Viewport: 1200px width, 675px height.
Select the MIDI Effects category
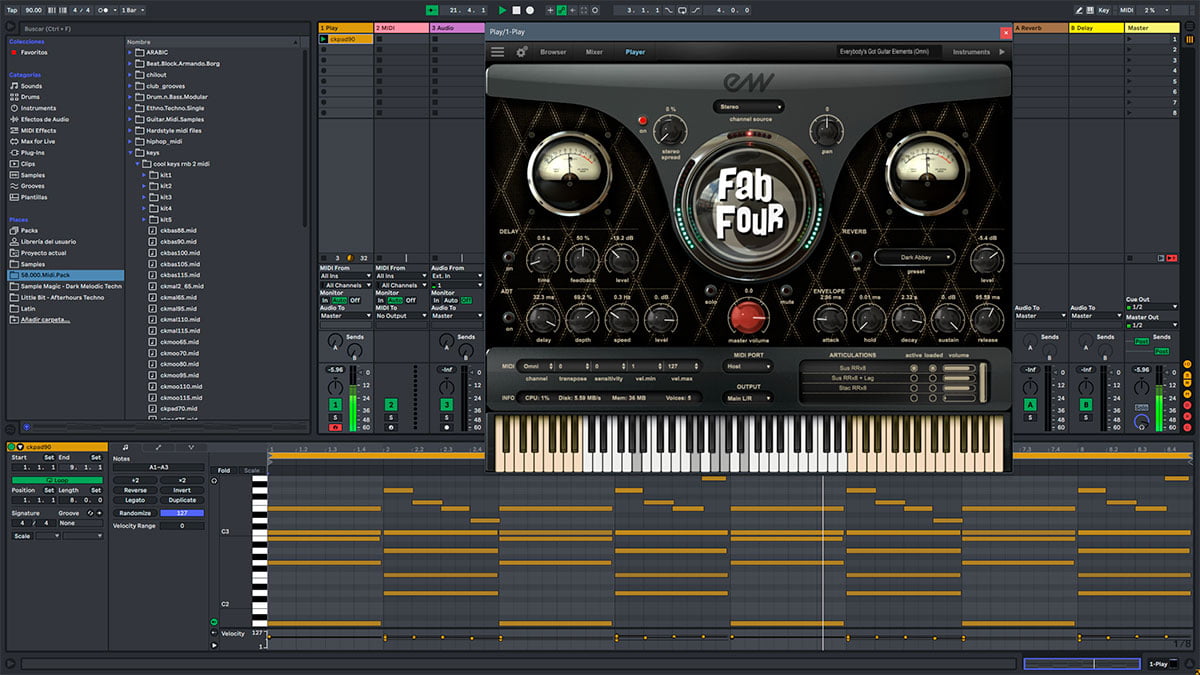(x=38, y=130)
